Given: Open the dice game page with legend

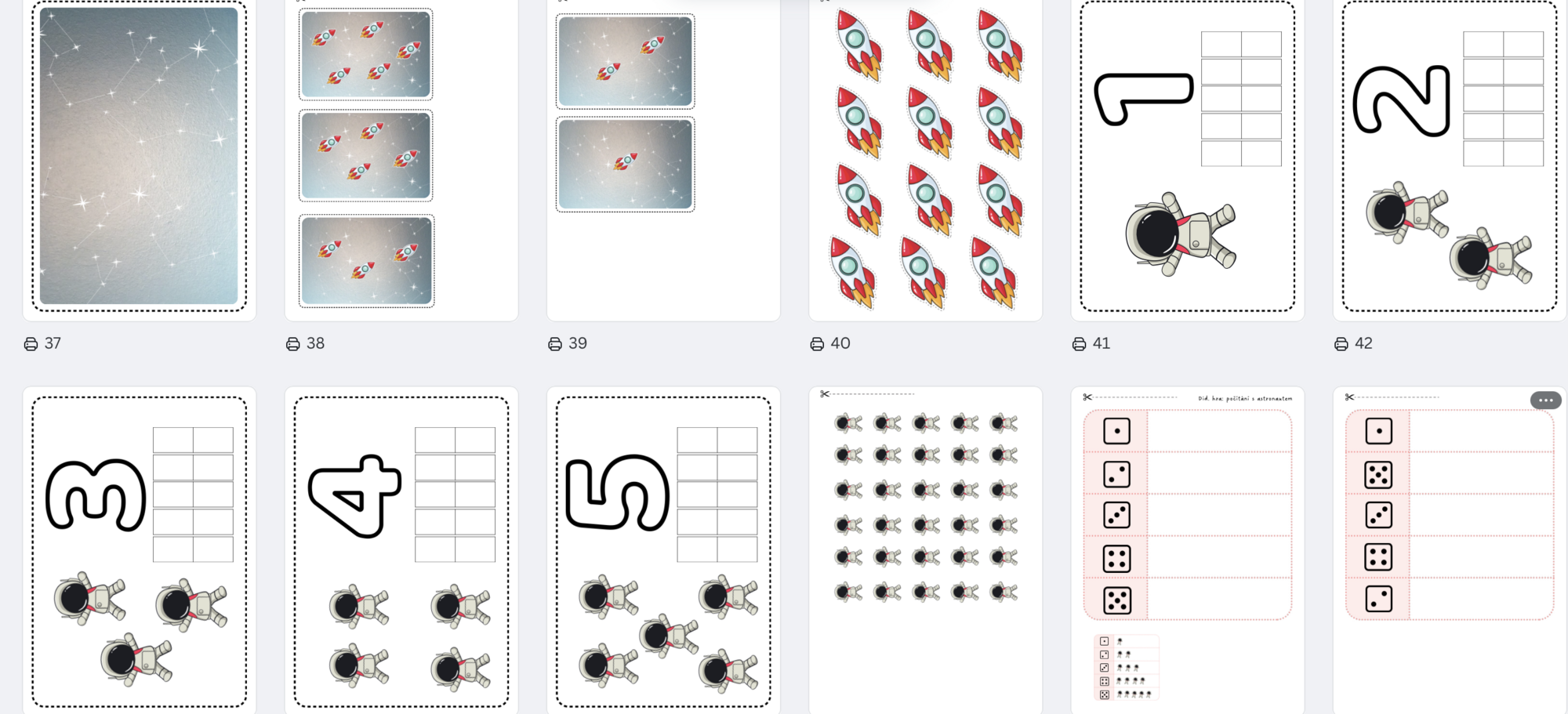Looking at the screenshot, I should click(x=1188, y=550).
